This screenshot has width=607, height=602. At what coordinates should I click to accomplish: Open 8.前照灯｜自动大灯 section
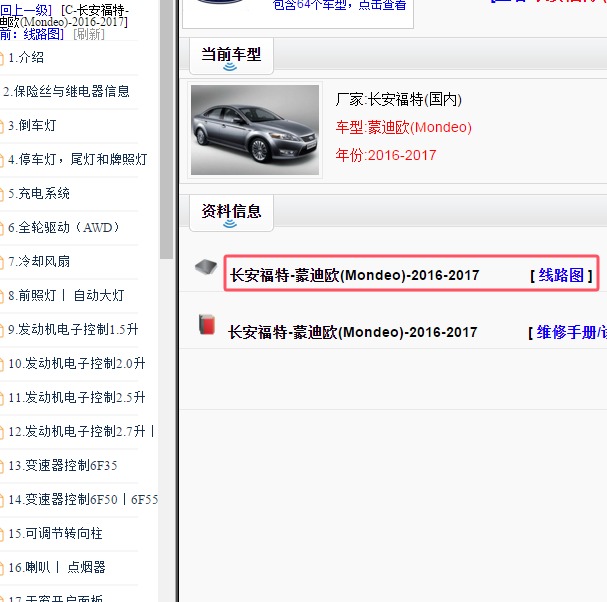point(66,296)
